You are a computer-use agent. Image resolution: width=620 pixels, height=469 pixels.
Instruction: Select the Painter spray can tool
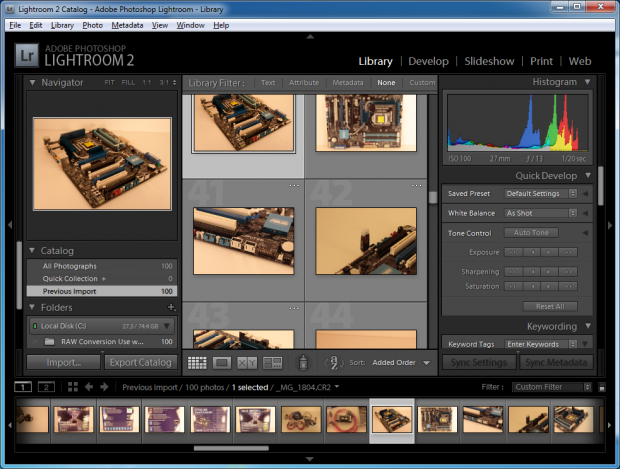tap(303, 362)
